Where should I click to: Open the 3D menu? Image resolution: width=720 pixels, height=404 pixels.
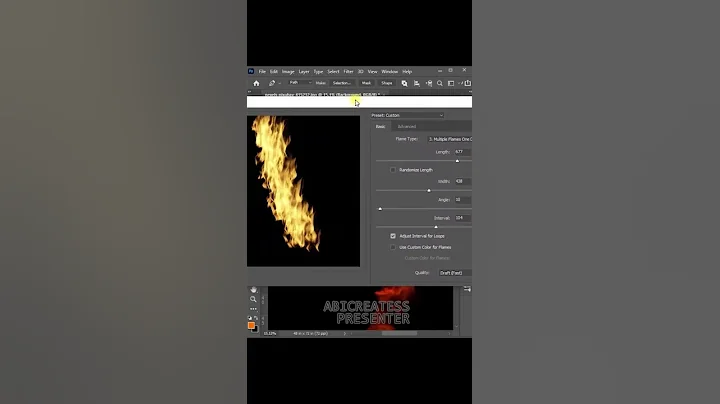coord(360,72)
